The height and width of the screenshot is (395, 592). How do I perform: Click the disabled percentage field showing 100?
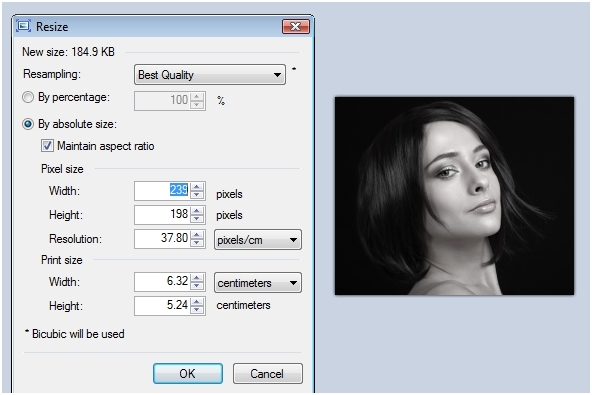pyautogui.click(x=162, y=101)
